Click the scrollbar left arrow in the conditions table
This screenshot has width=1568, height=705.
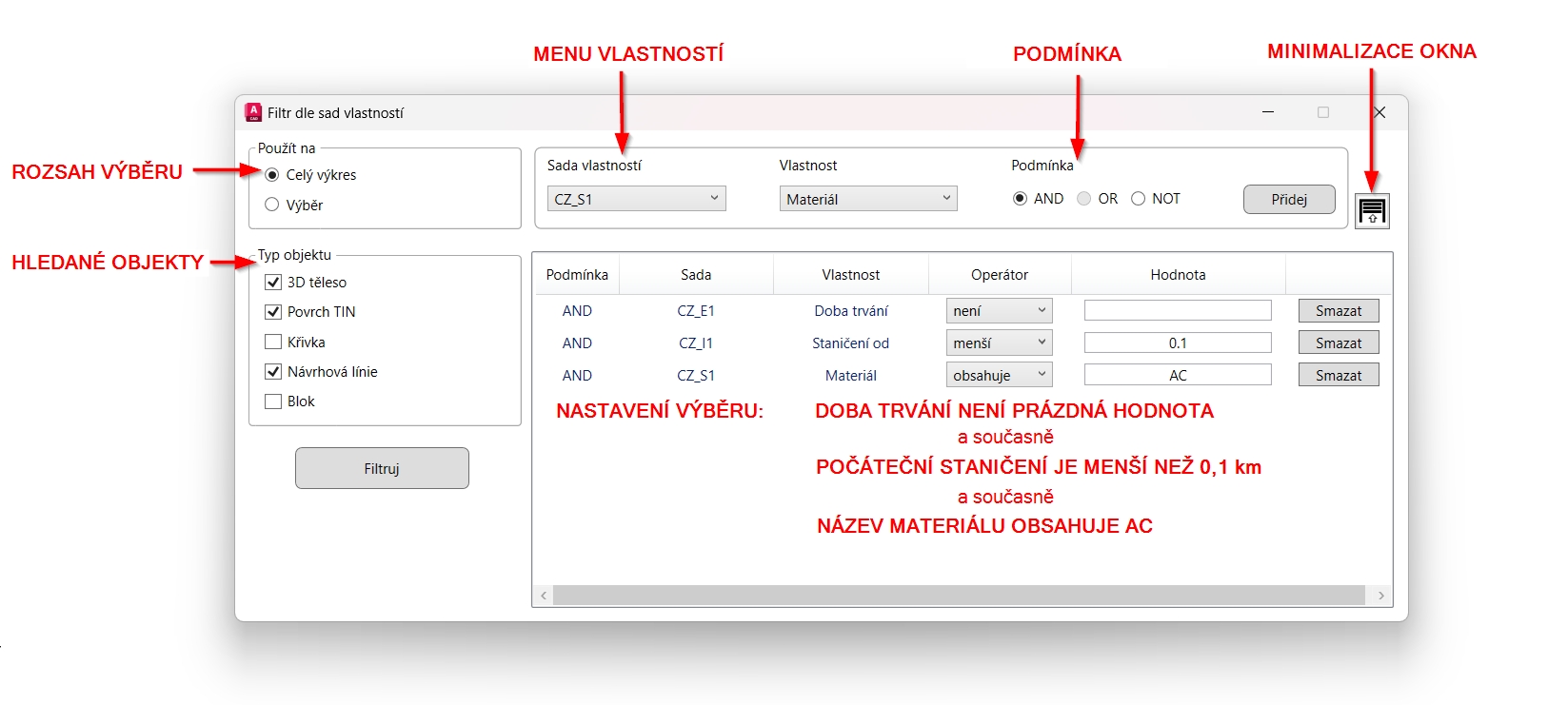[x=544, y=596]
